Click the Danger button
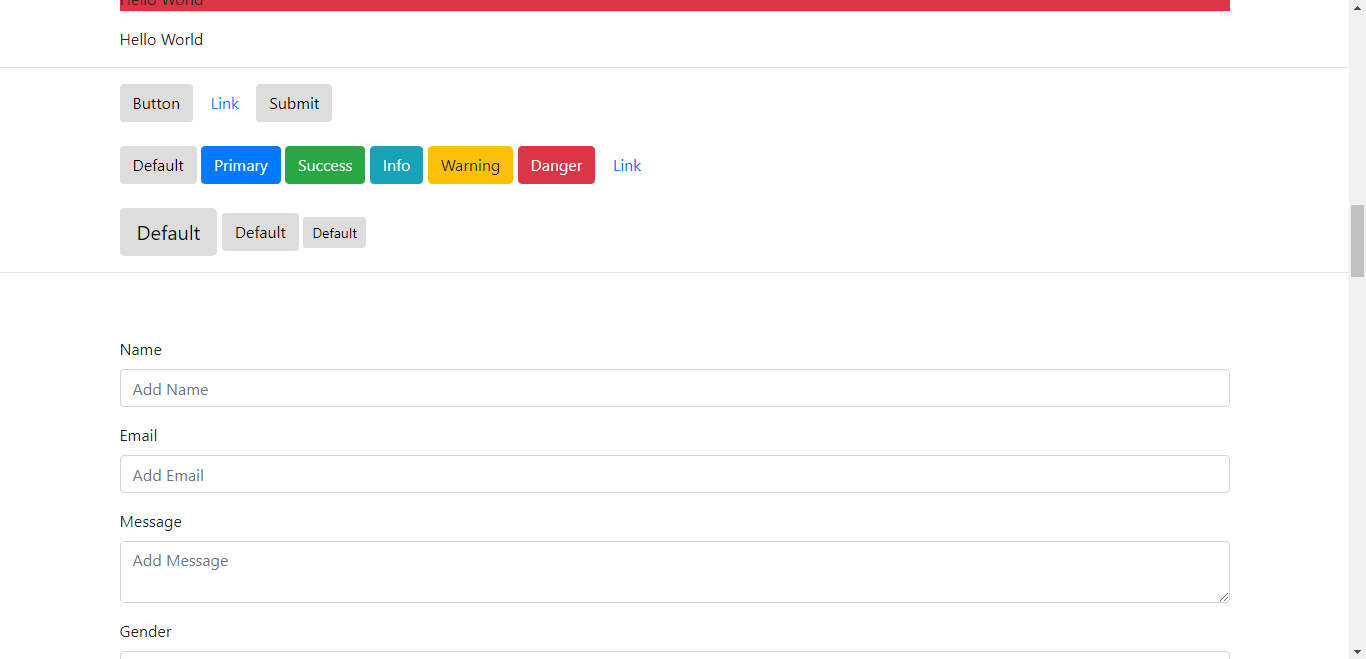Screen dimensions: 1366x659 tap(556, 164)
